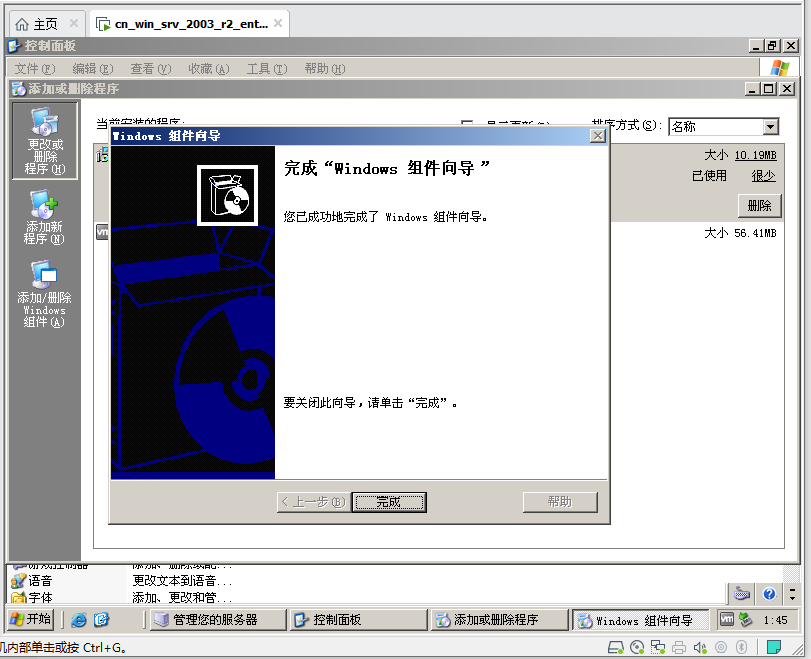Launch Internet Explorer from quick launch
The image size is (811, 659).
tap(79, 620)
